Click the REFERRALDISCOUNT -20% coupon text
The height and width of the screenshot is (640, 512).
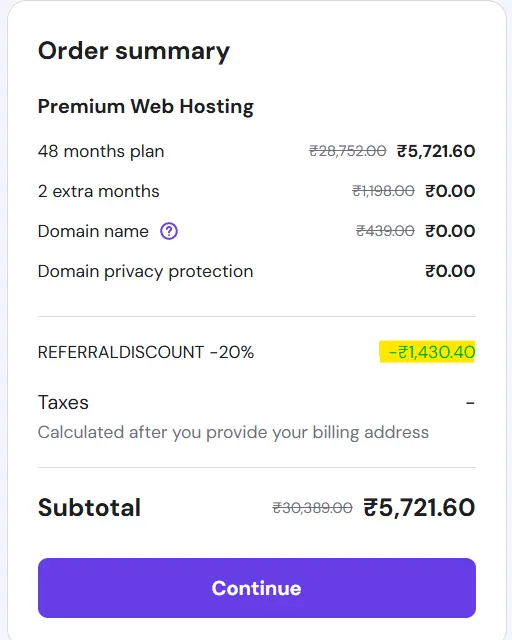click(146, 352)
